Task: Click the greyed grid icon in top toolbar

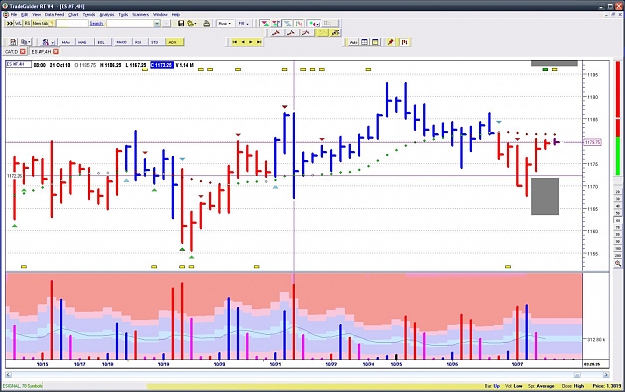Action: click(x=330, y=24)
